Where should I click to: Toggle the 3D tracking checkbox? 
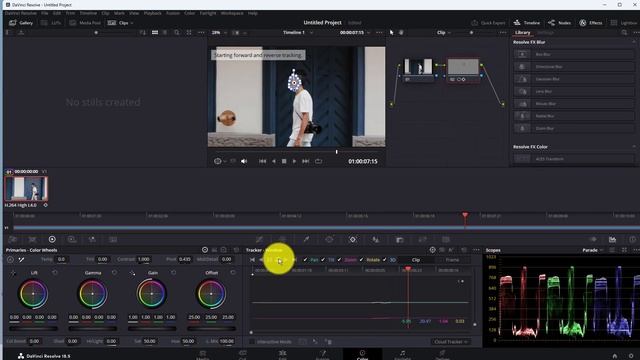384,260
